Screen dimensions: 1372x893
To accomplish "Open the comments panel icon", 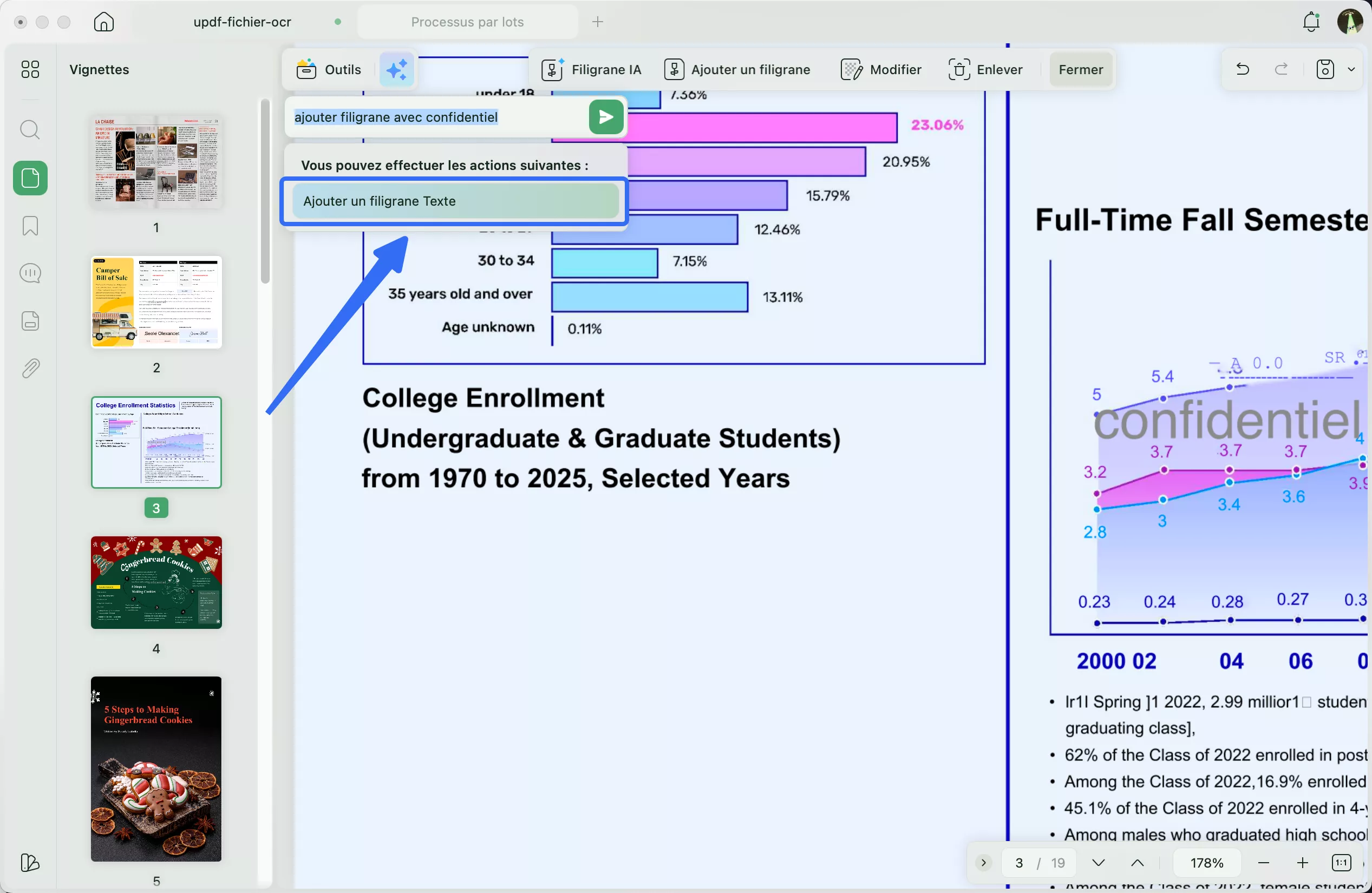I will tap(30, 273).
